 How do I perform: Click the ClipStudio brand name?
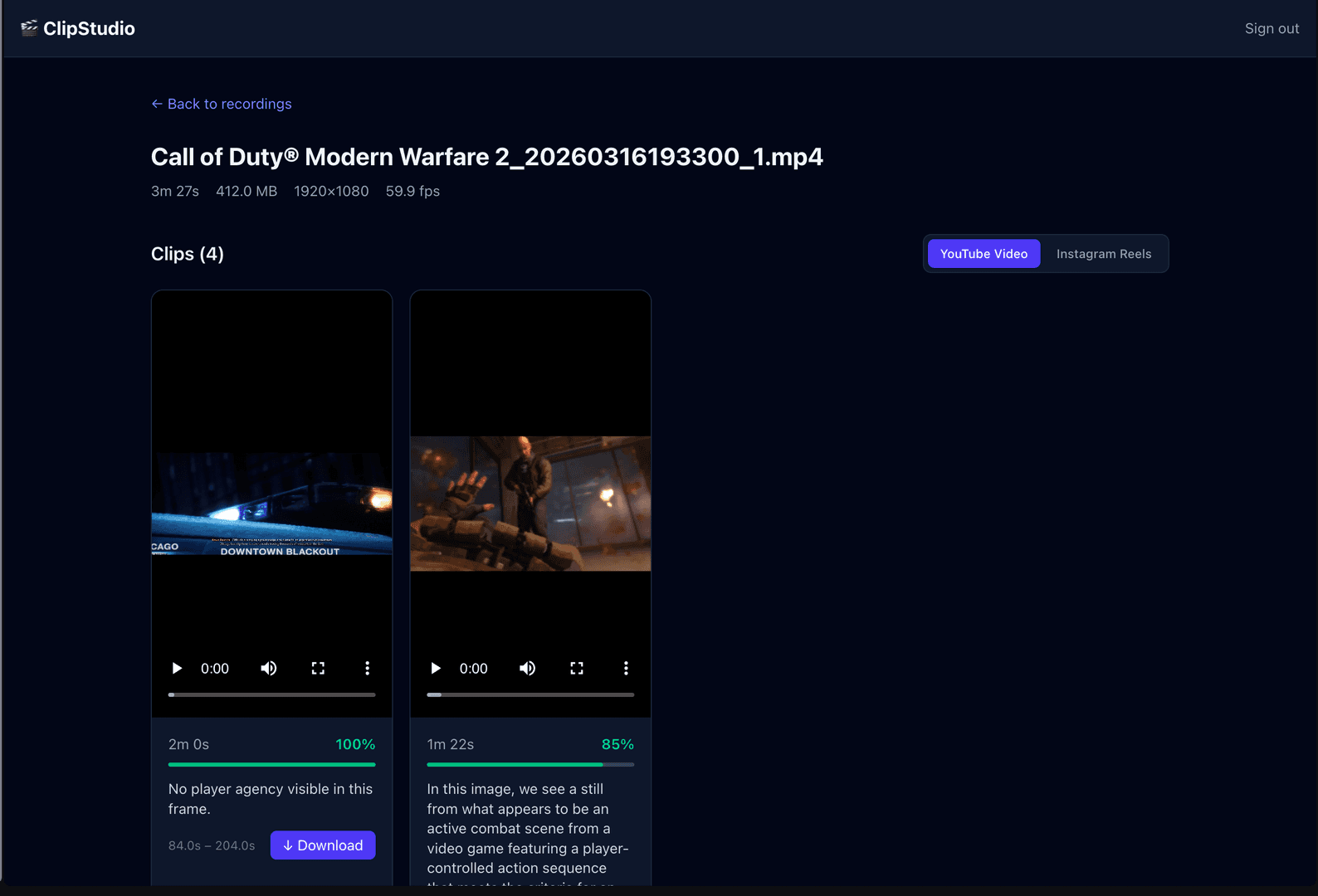coord(89,28)
